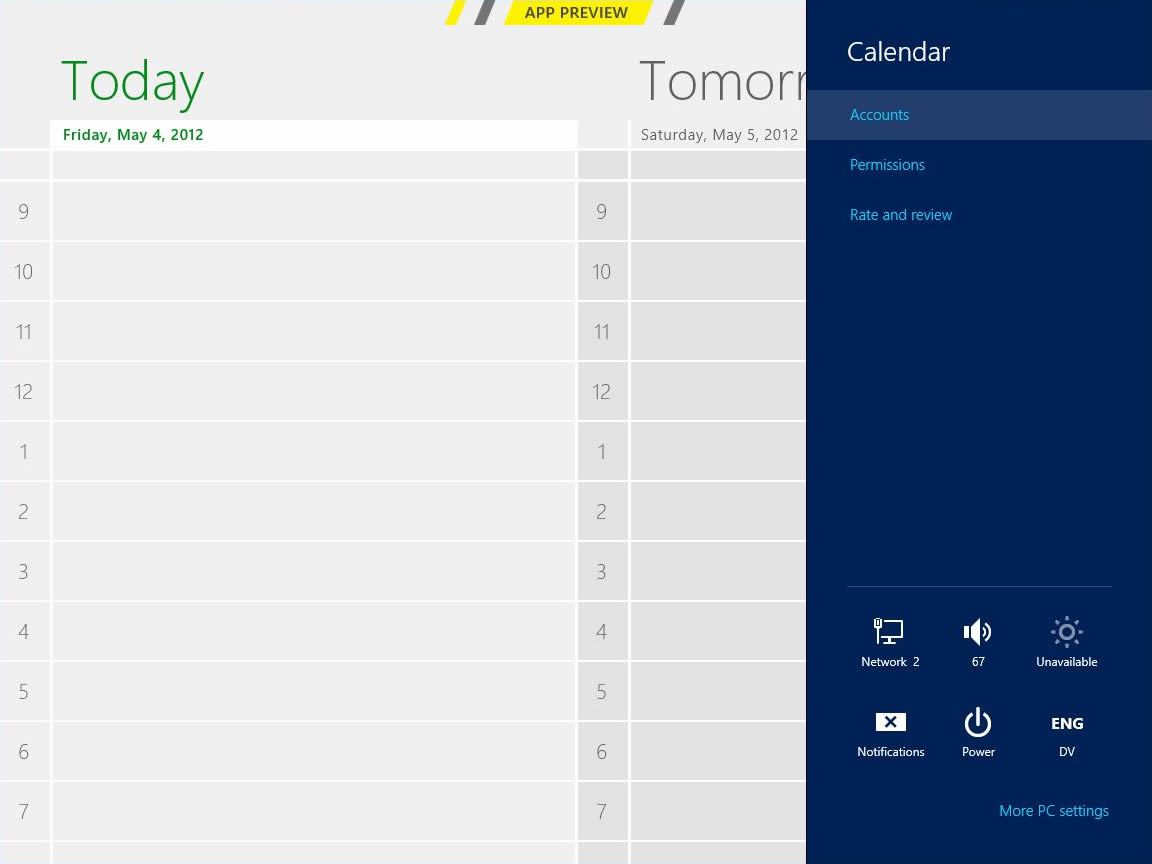The height and width of the screenshot is (864, 1152).
Task: Click today's all-day event row
Action: pos(313,165)
